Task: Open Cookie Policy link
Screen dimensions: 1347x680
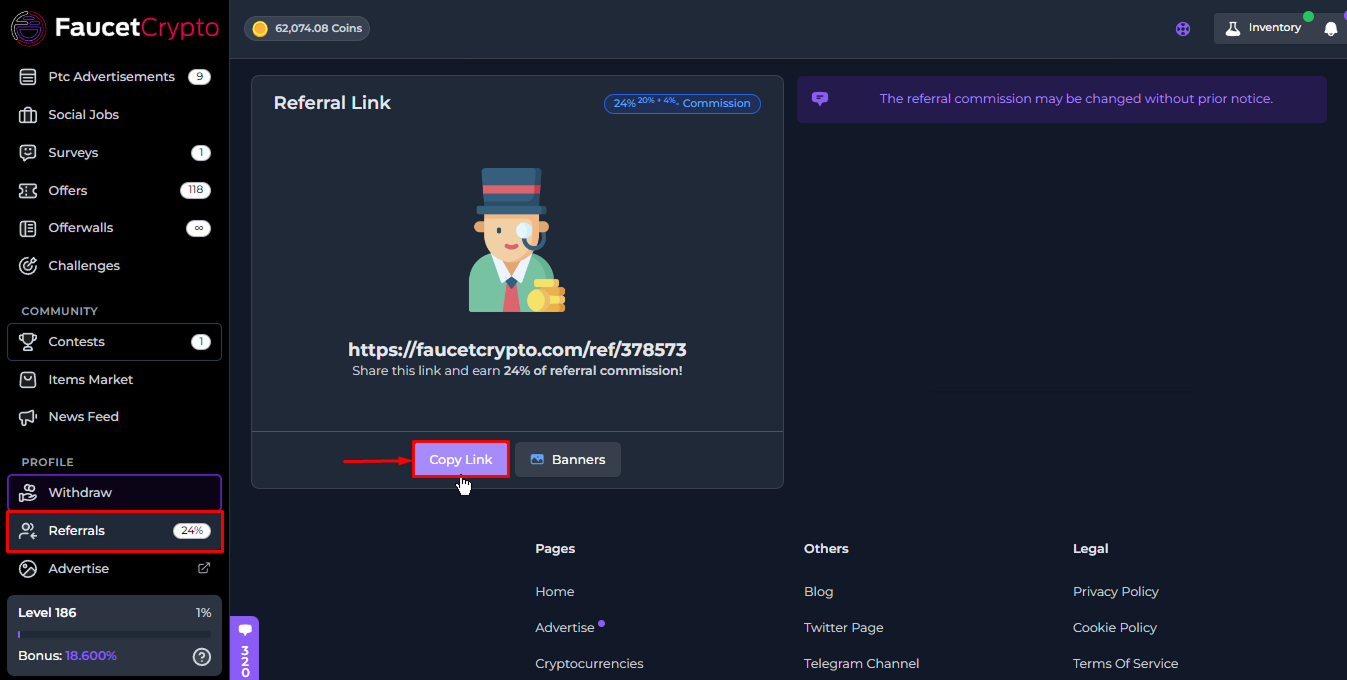Action: tap(1115, 628)
